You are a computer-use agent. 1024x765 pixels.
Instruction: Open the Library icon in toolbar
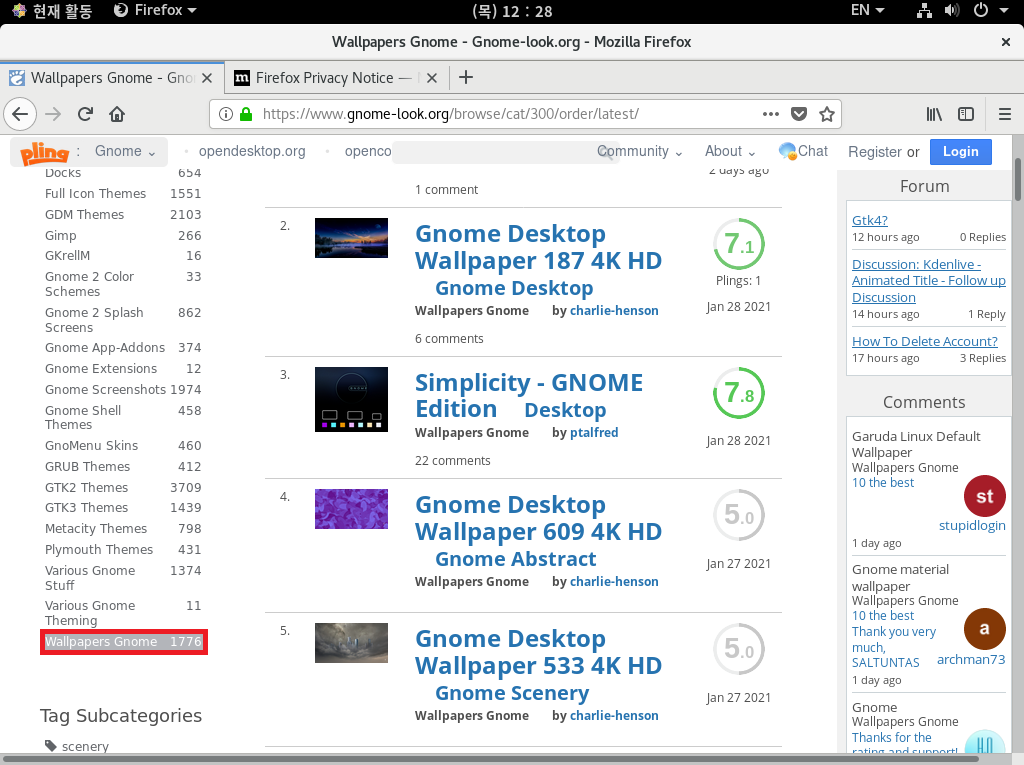point(934,114)
